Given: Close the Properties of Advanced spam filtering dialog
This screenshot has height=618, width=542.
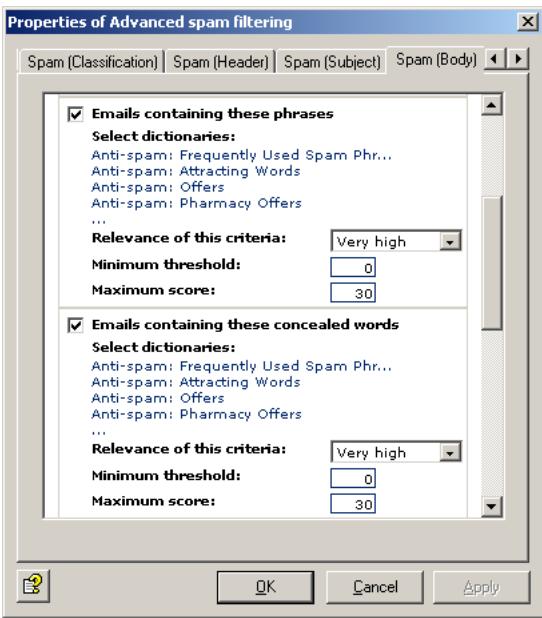Looking at the screenshot, I should coord(527,21).
